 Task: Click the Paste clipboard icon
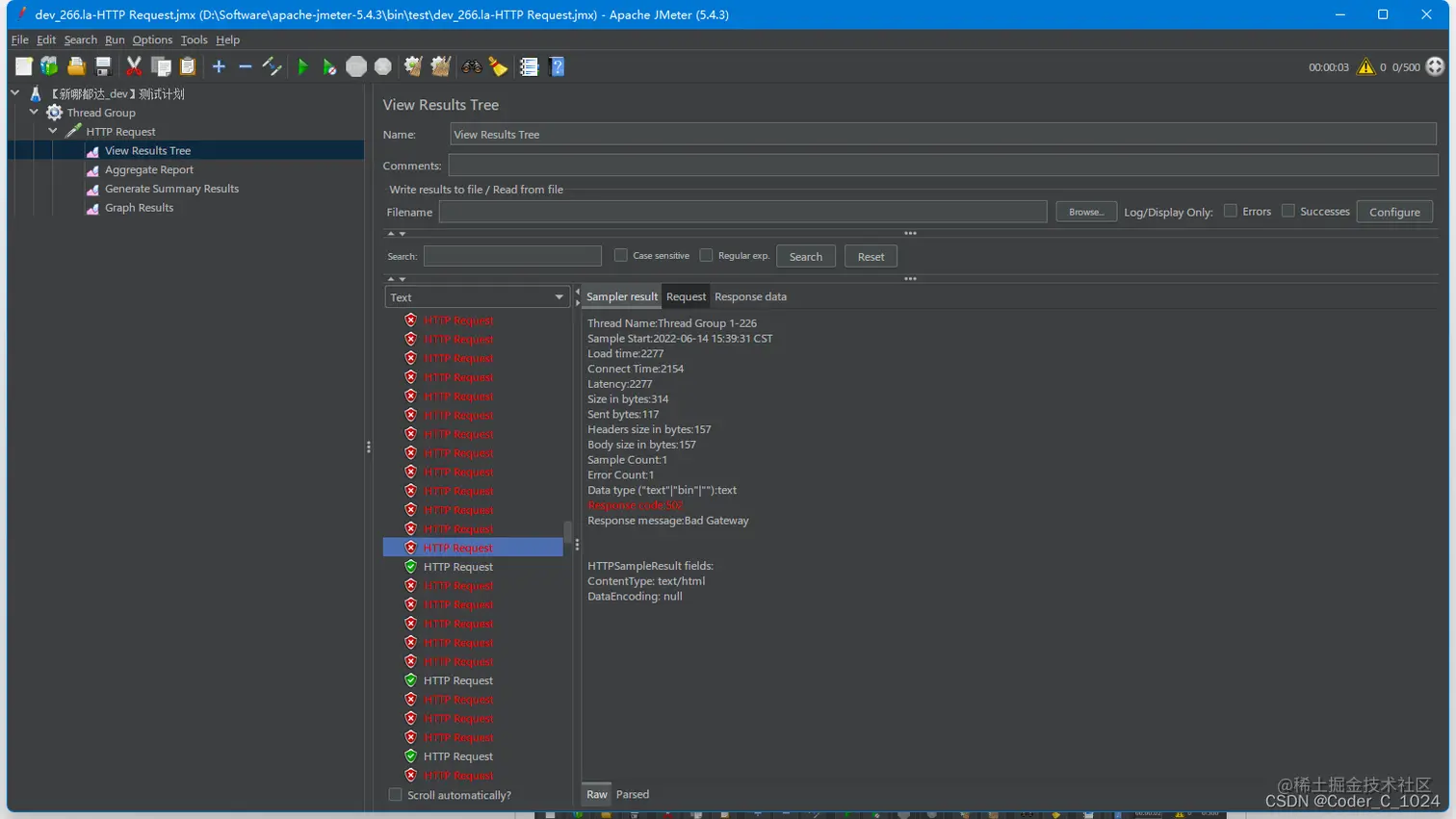coord(188,66)
